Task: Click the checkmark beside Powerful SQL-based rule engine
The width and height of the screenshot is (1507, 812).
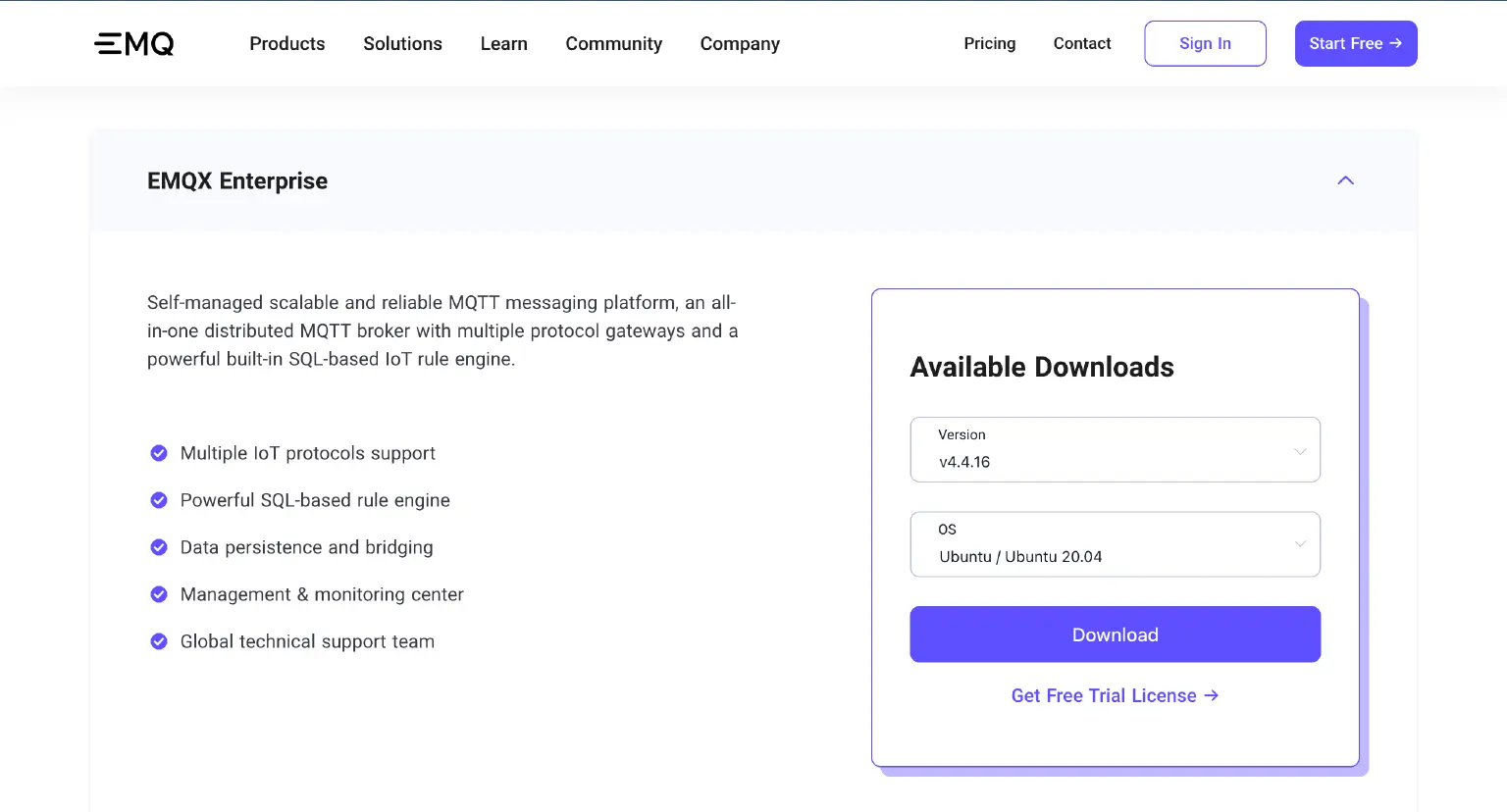Action: click(159, 500)
